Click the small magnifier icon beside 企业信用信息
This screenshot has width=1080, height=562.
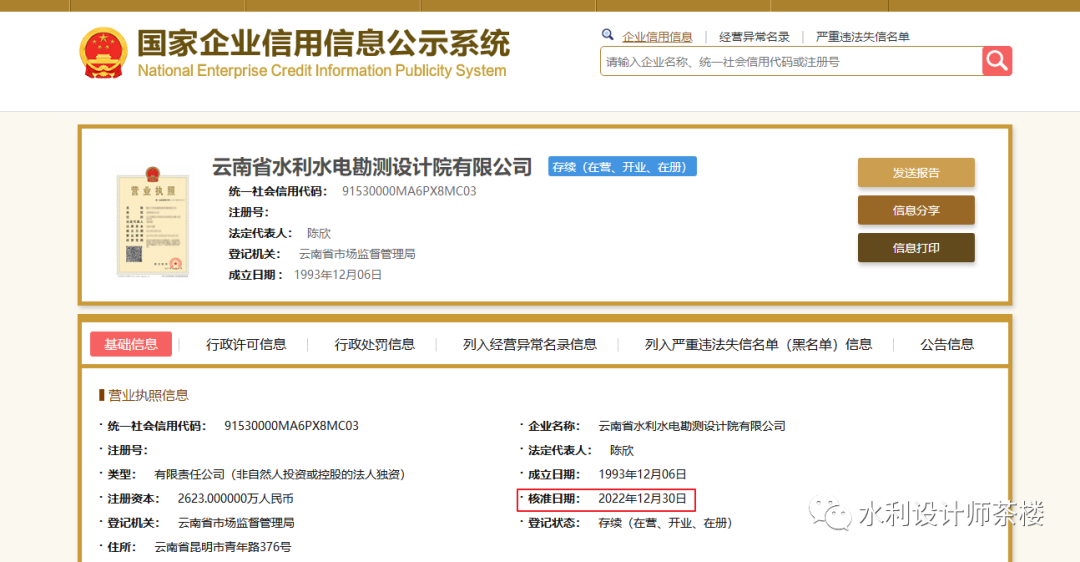coord(608,34)
